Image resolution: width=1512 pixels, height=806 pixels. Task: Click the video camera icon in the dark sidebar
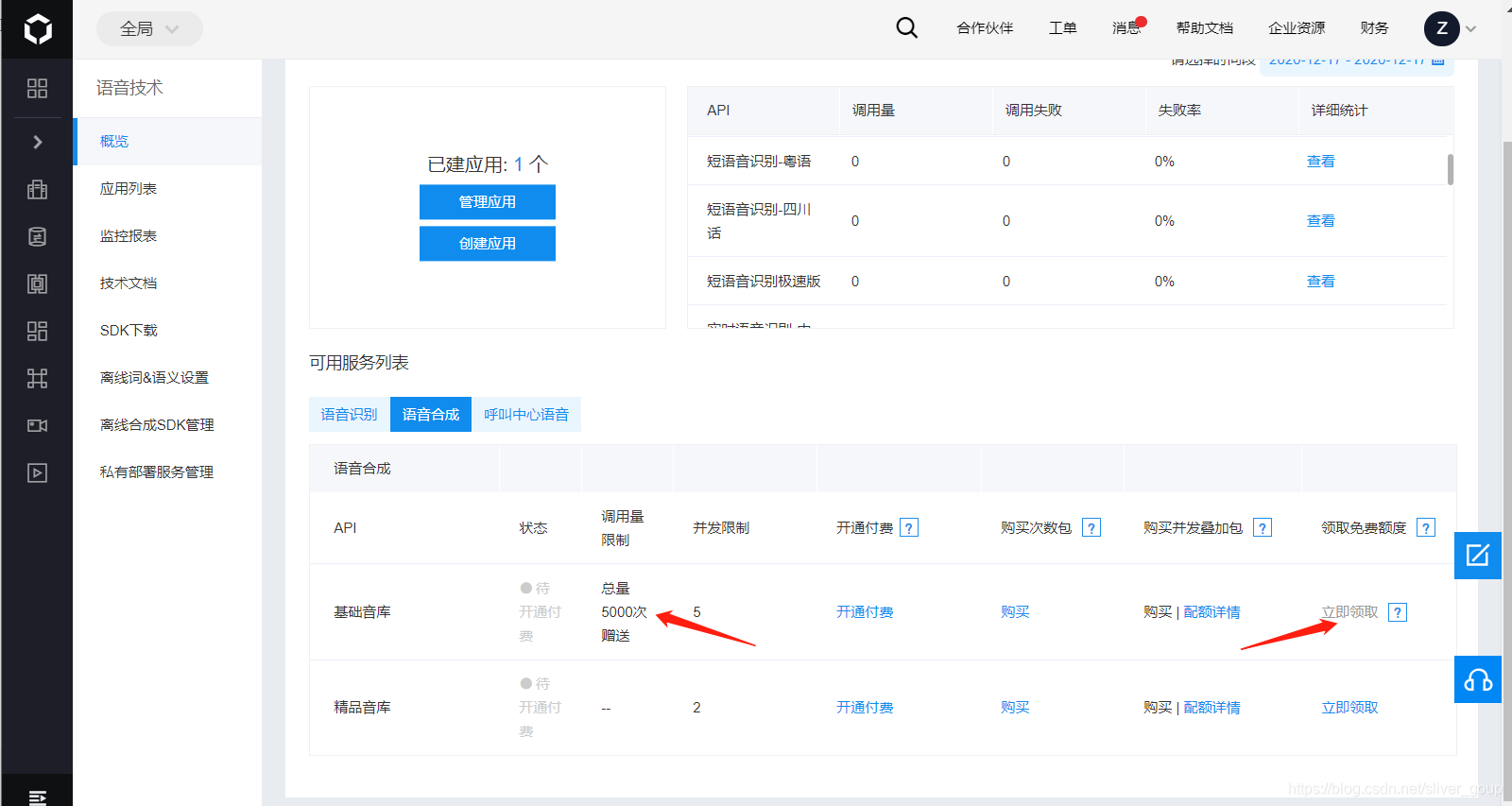(x=37, y=425)
